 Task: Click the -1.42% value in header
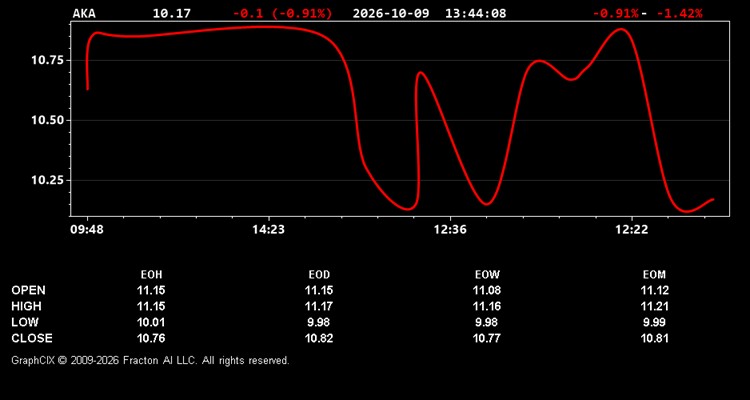pyautogui.click(x=679, y=13)
